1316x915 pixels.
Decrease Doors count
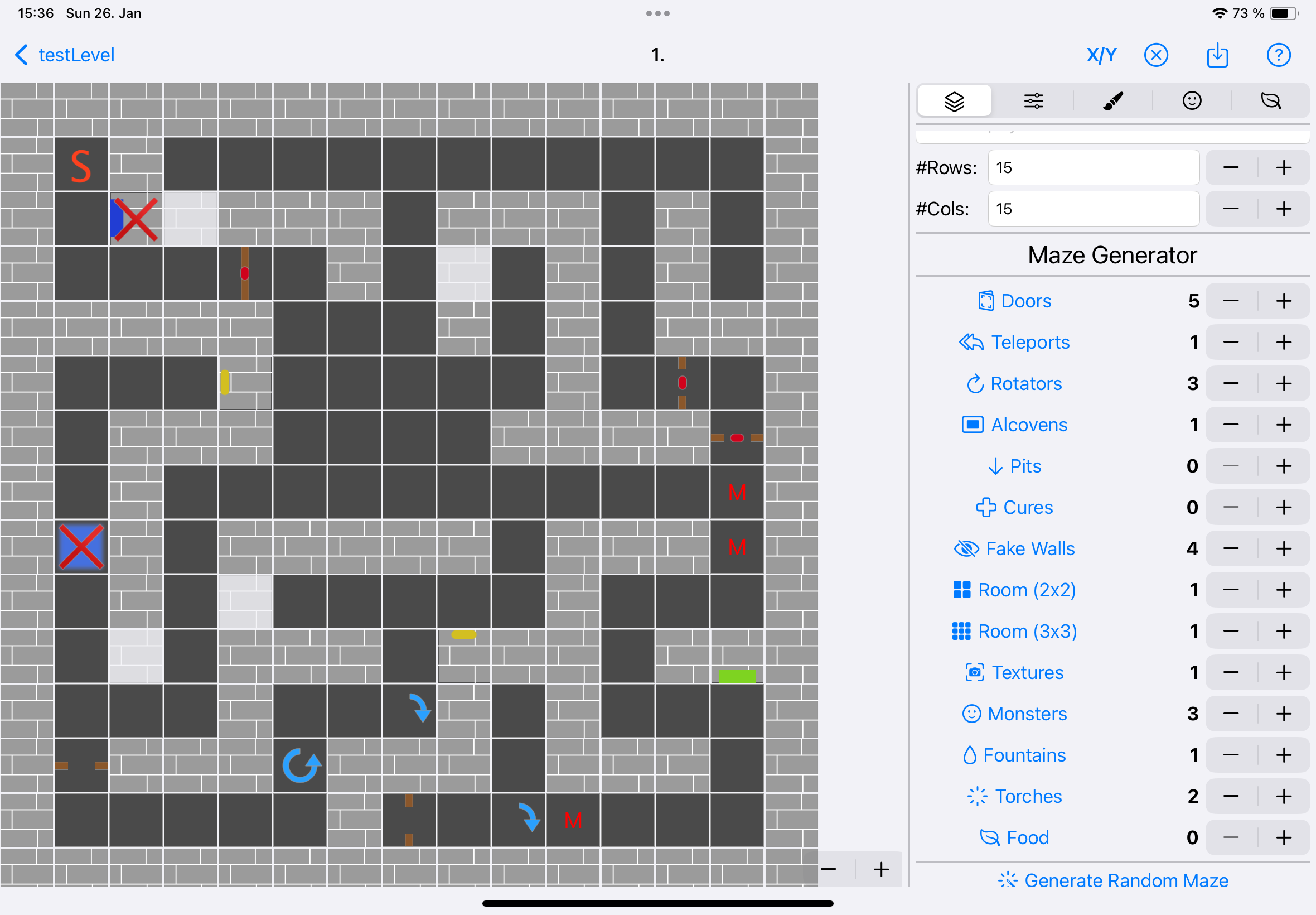pyautogui.click(x=1231, y=301)
